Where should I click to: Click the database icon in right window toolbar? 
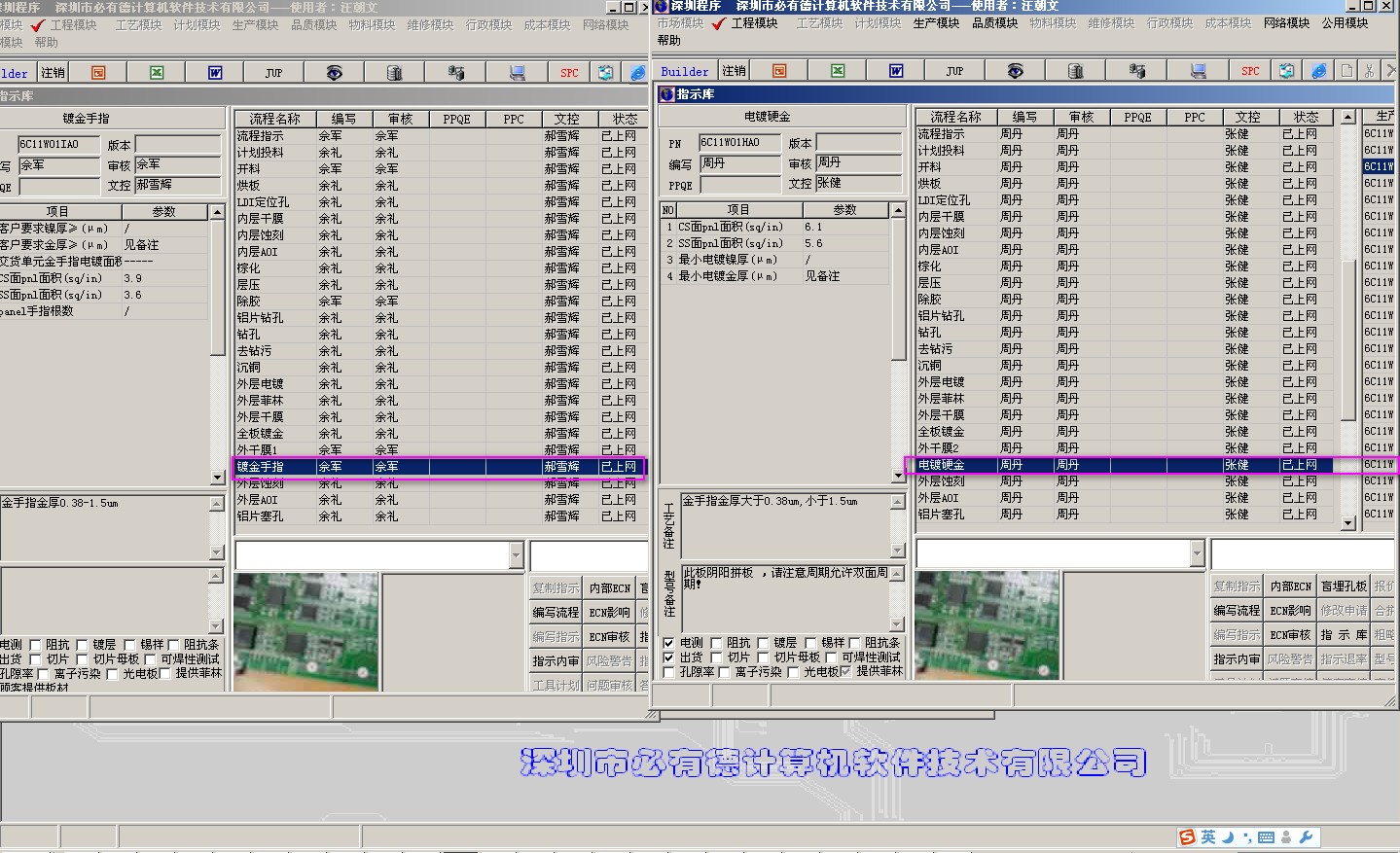[1075, 71]
